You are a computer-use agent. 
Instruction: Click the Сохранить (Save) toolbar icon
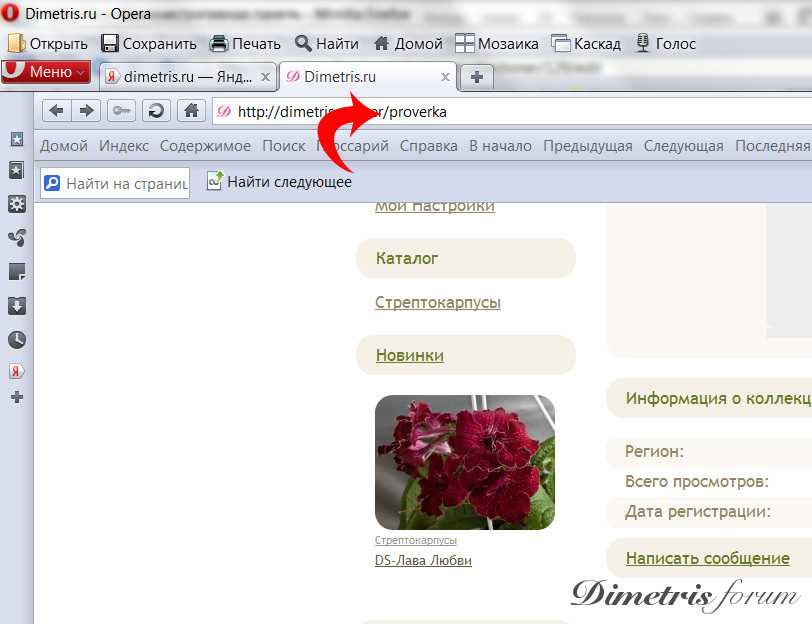110,43
